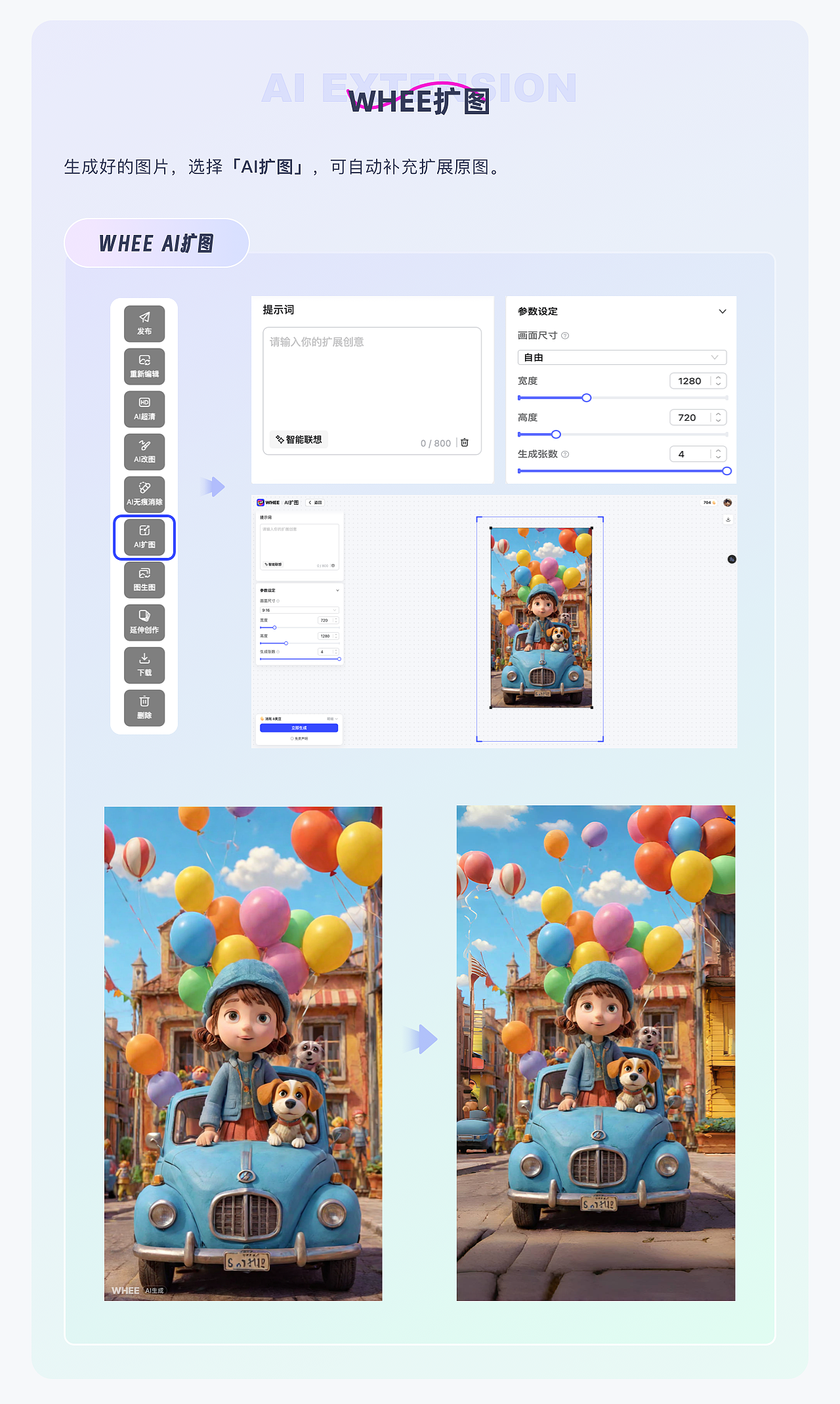Click small 智能联想 button in the editor screenshot
The image size is (840, 1404).
pyautogui.click(x=273, y=564)
